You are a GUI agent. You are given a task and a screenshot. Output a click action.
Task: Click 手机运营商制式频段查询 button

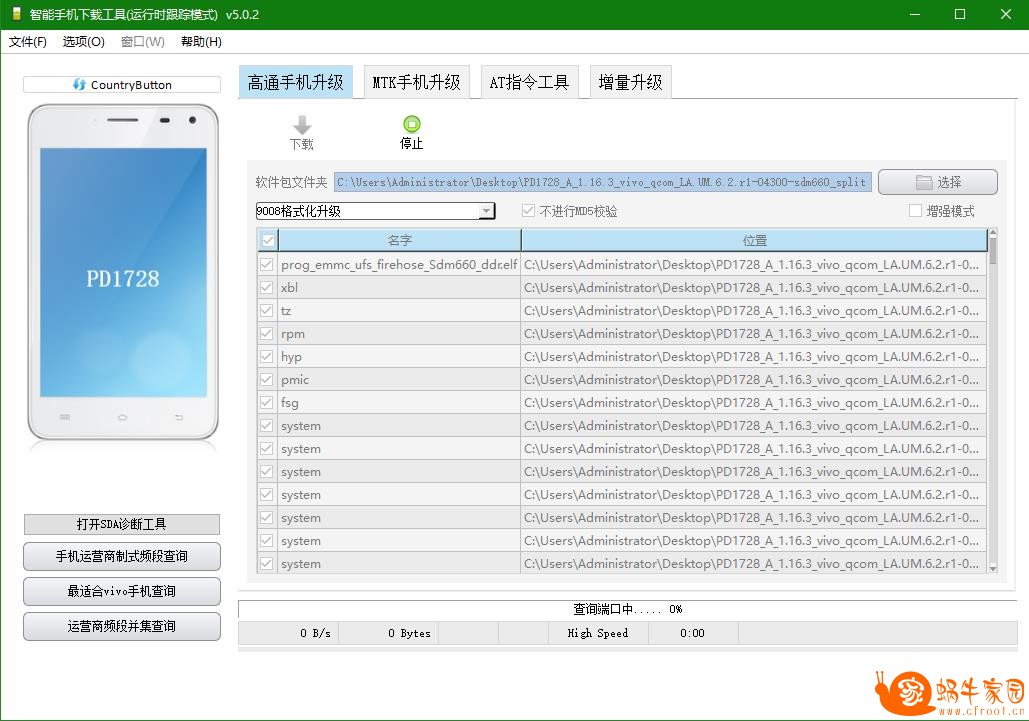[x=122, y=556]
